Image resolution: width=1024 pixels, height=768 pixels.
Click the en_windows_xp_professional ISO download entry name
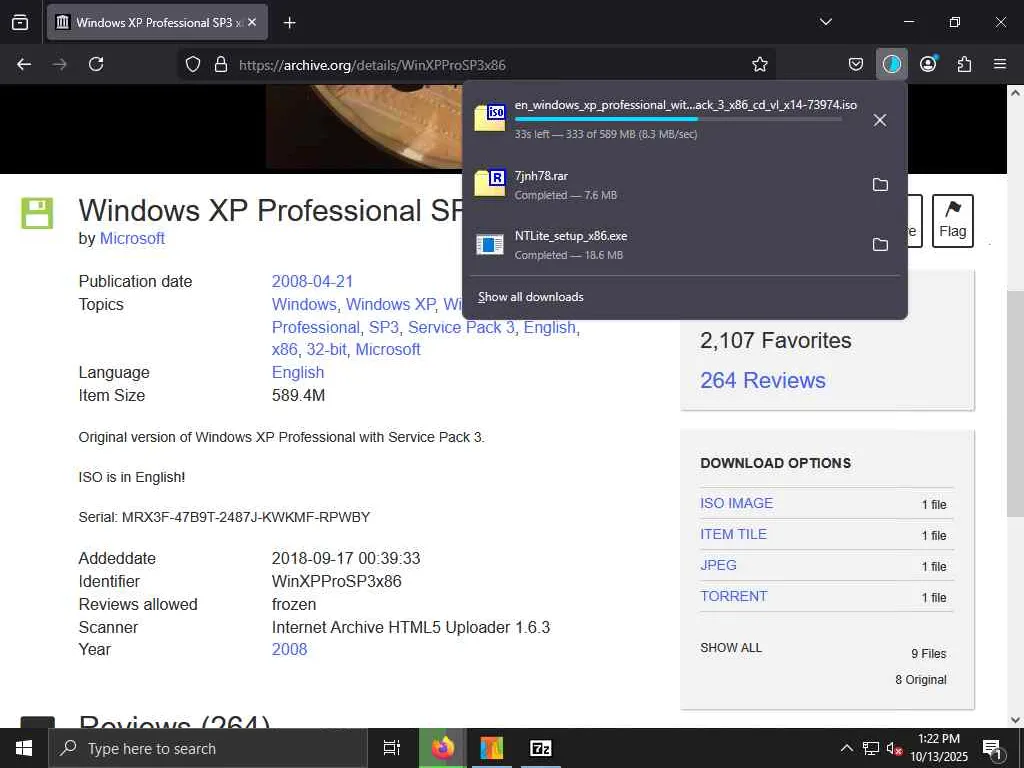[x=686, y=104]
